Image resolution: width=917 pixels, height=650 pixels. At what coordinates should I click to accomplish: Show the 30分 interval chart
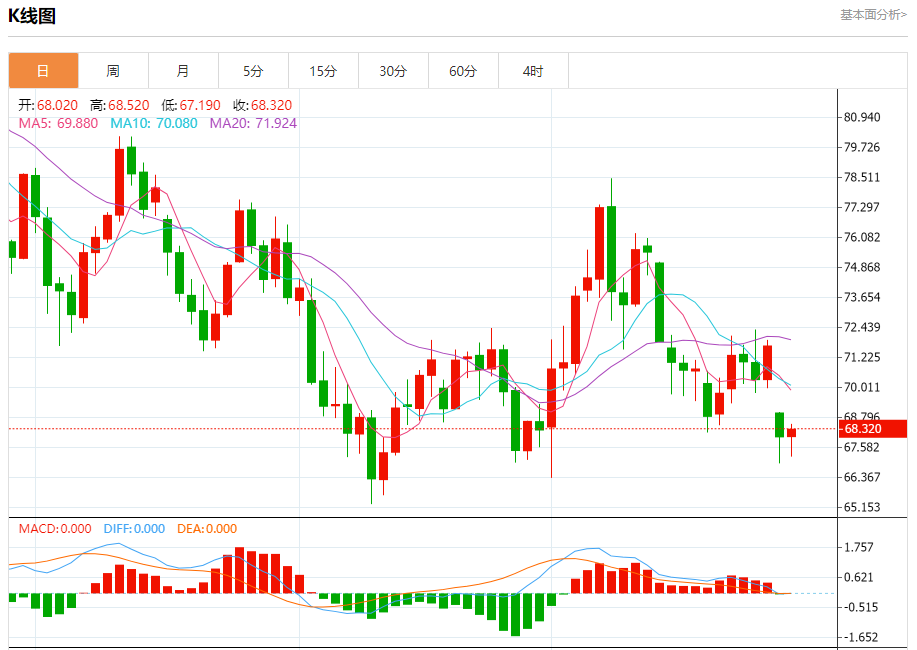coord(393,71)
